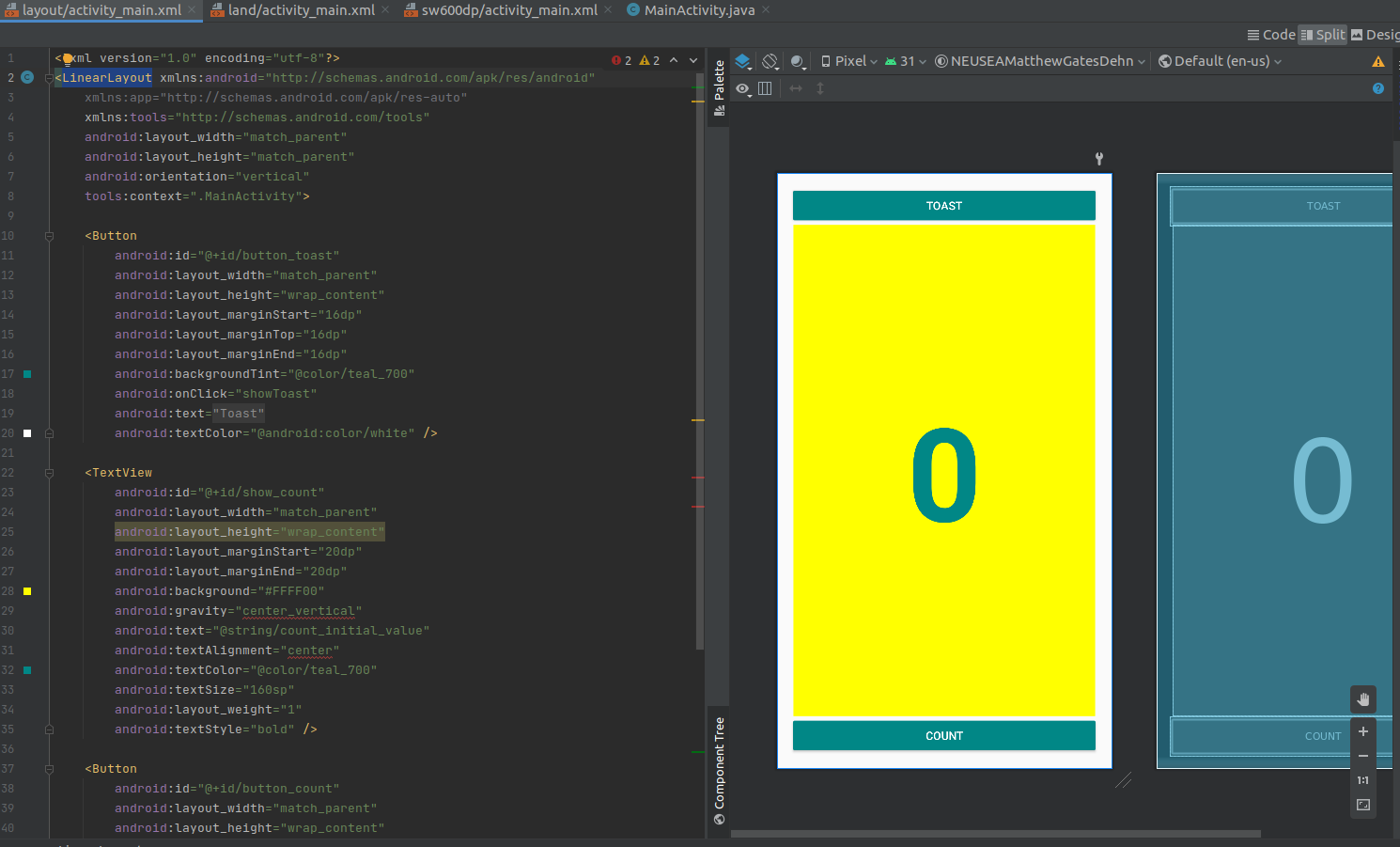Open the Pixel device dropdown
The height and width of the screenshot is (847, 1400).
pos(849,61)
